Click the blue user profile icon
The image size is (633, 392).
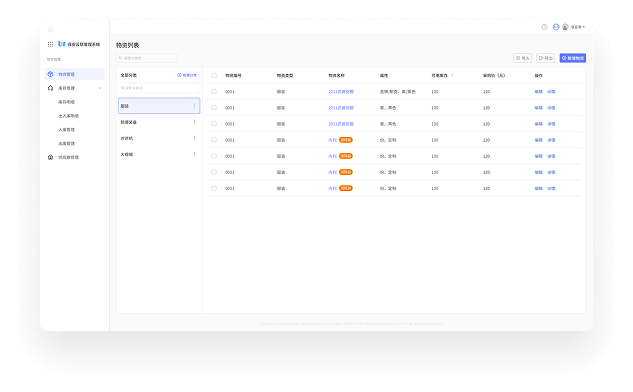point(556,27)
